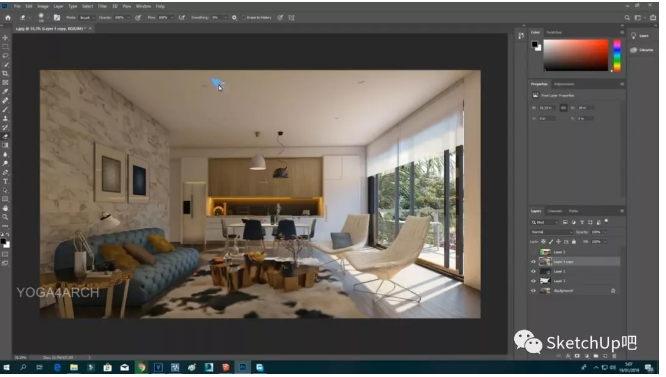
Task: Select the Brush tool
Action: coord(5,110)
